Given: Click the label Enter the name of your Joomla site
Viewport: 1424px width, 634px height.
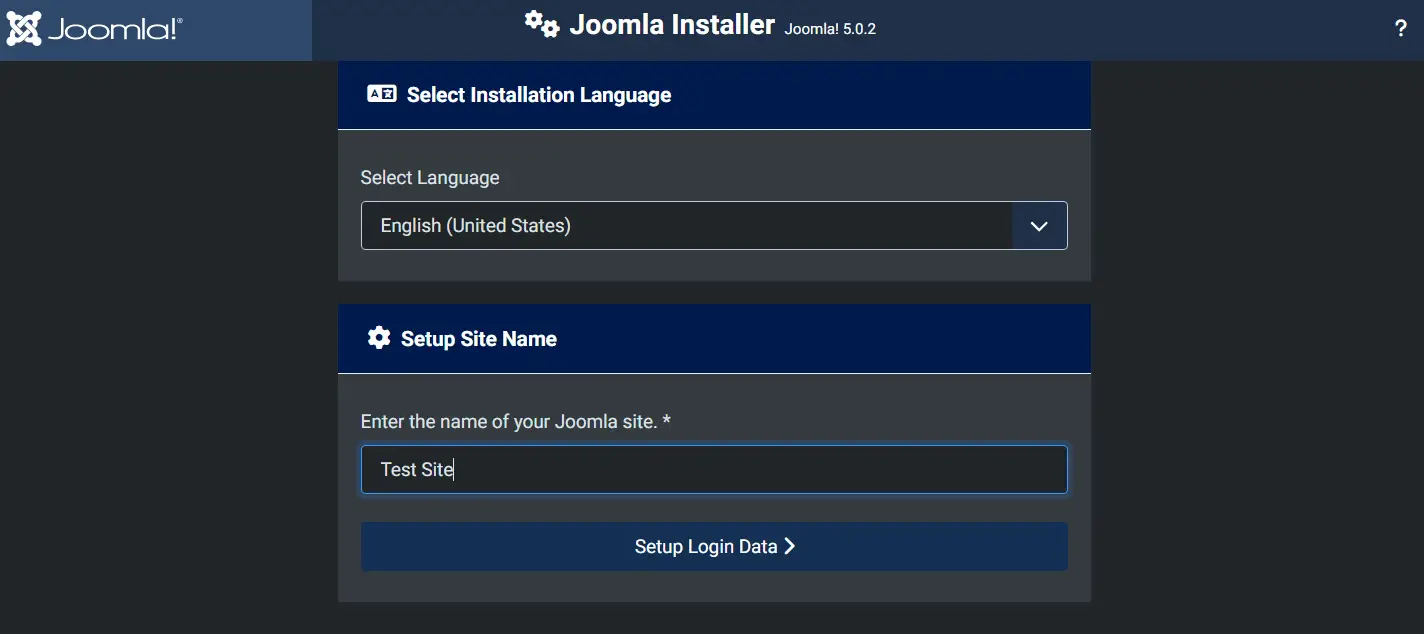Looking at the screenshot, I should click(515, 422).
